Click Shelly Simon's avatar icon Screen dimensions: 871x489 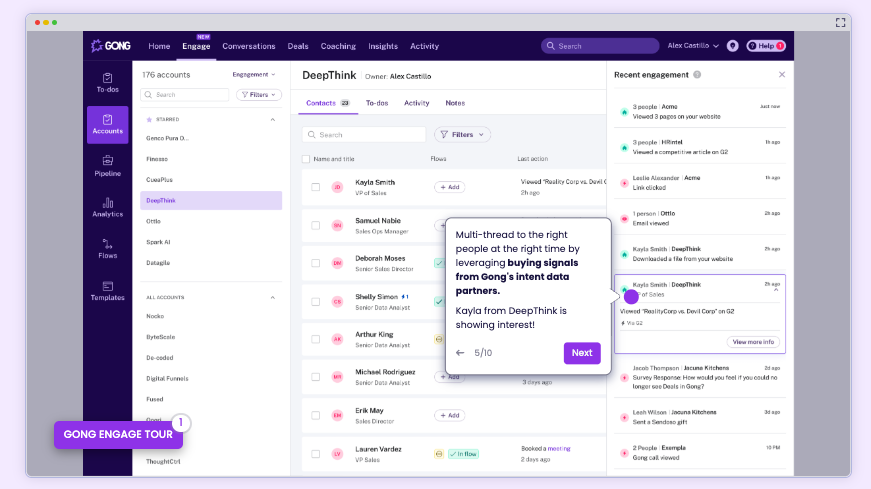coord(337,302)
